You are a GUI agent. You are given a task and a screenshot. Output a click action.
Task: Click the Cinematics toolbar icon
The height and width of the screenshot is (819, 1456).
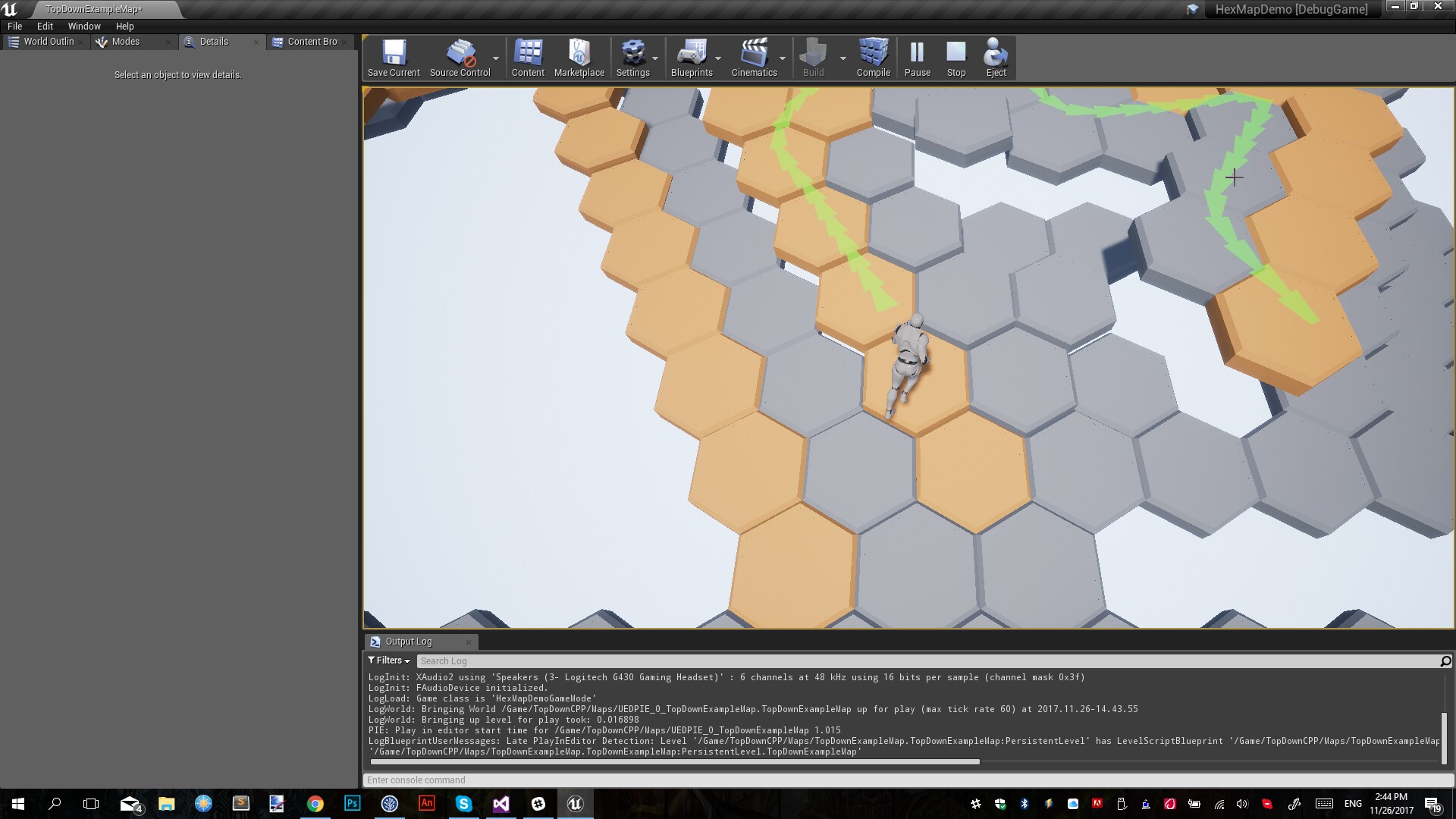[x=753, y=53]
